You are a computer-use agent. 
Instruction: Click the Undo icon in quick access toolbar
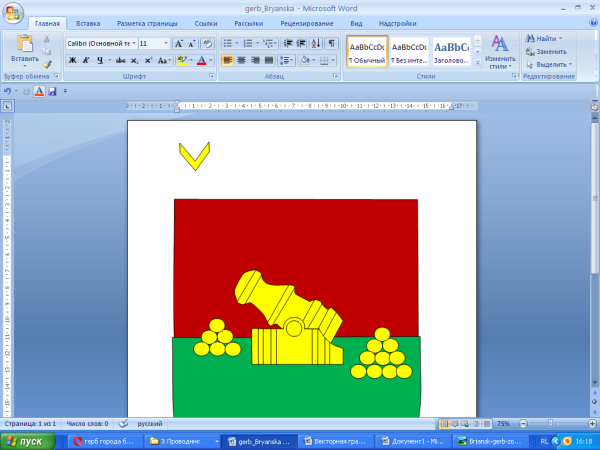(8, 91)
